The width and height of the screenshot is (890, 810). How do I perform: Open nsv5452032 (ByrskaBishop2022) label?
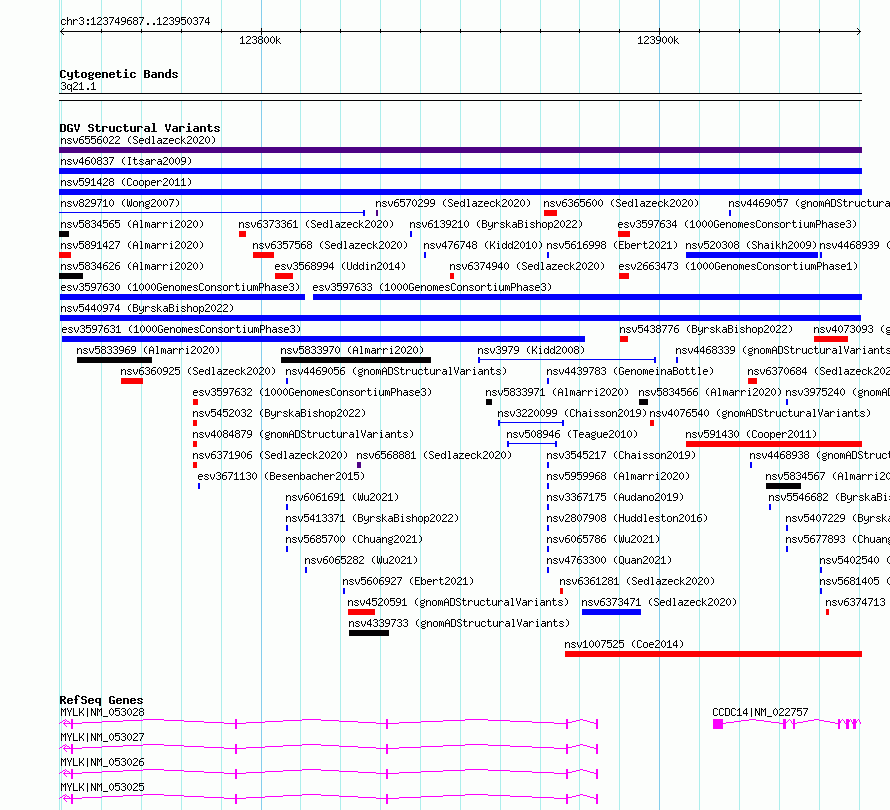[x=279, y=413]
